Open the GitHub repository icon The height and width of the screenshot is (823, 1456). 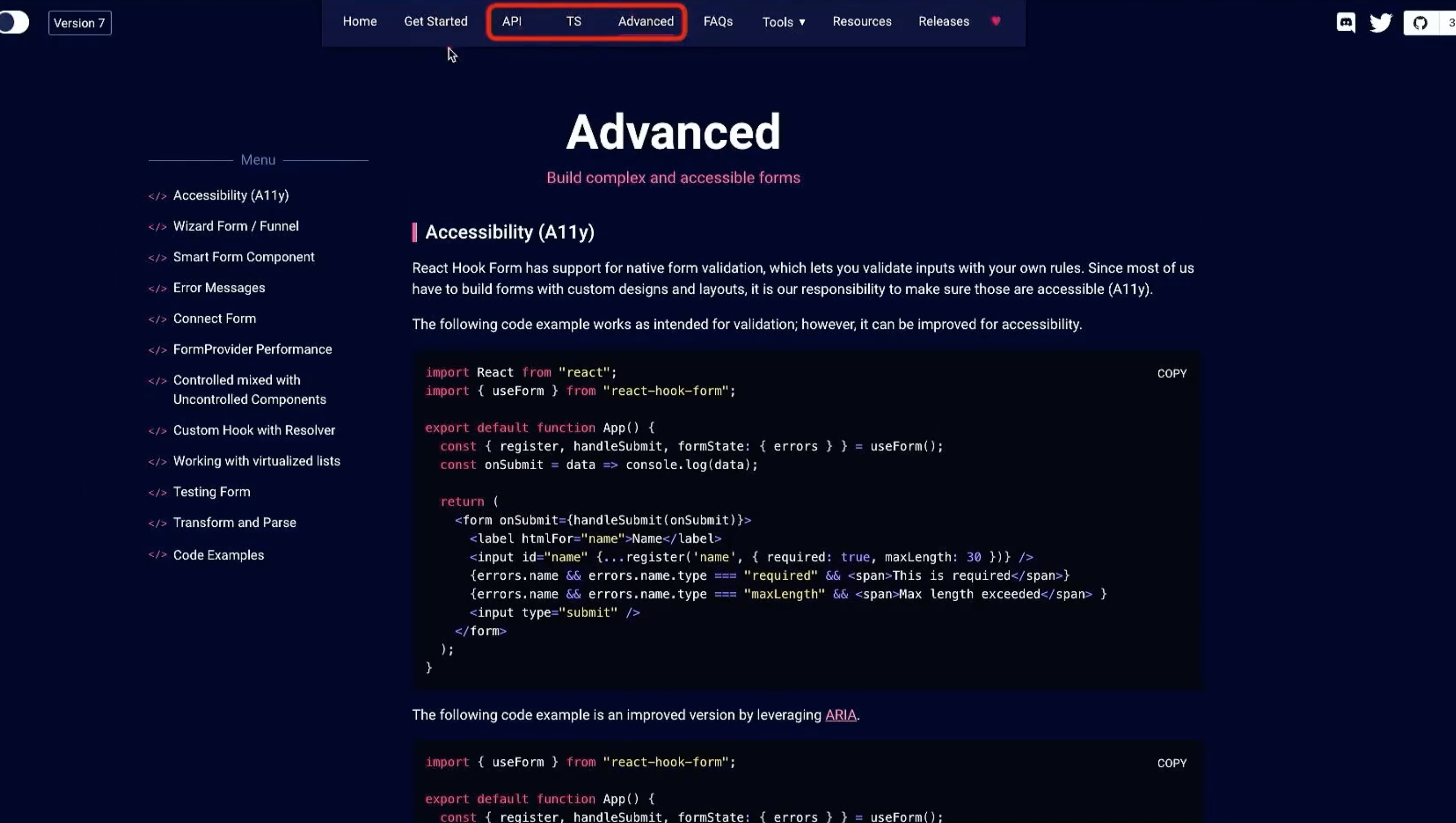tap(1420, 23)
